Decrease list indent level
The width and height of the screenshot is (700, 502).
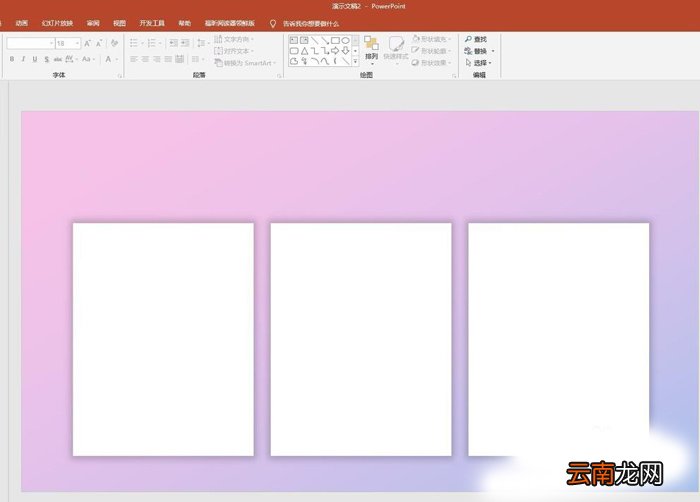click(174, 43)
